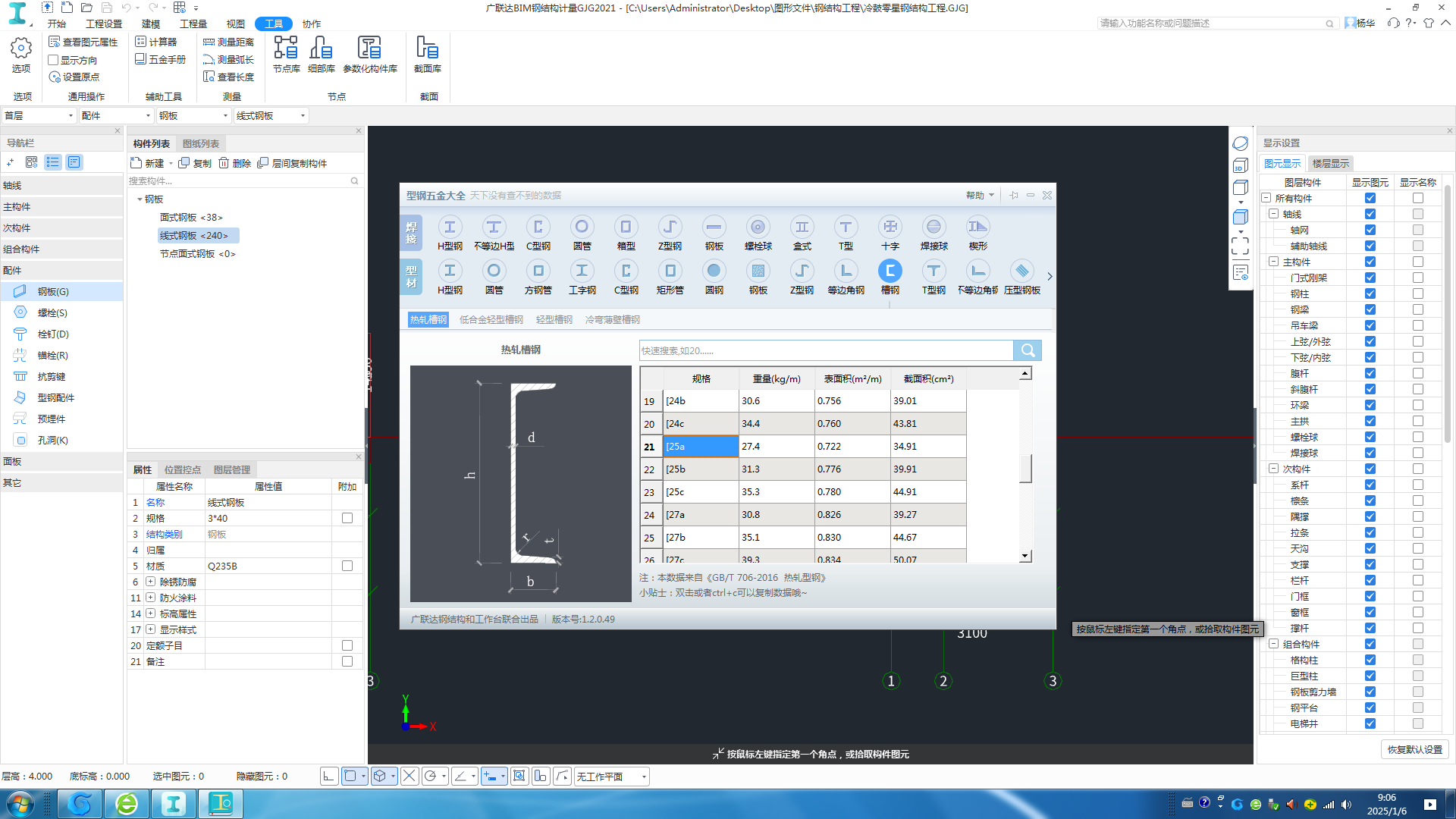Switch to 图纸列表 tab
1456x819 pixels.
click(x=200, y=143)
